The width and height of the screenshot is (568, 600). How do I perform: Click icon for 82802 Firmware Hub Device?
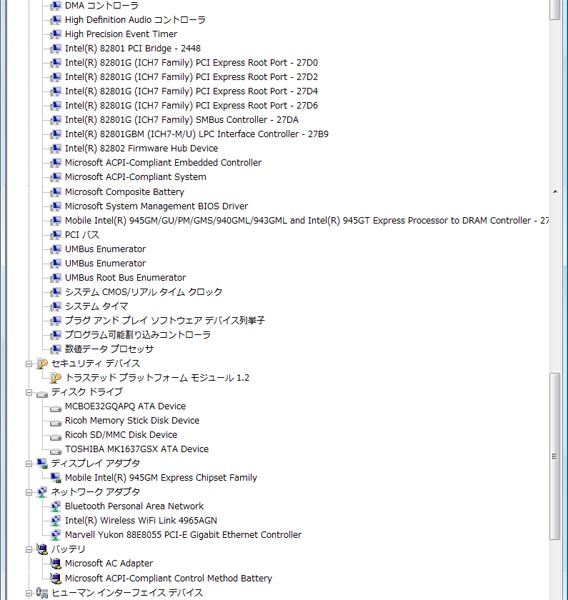55,148
